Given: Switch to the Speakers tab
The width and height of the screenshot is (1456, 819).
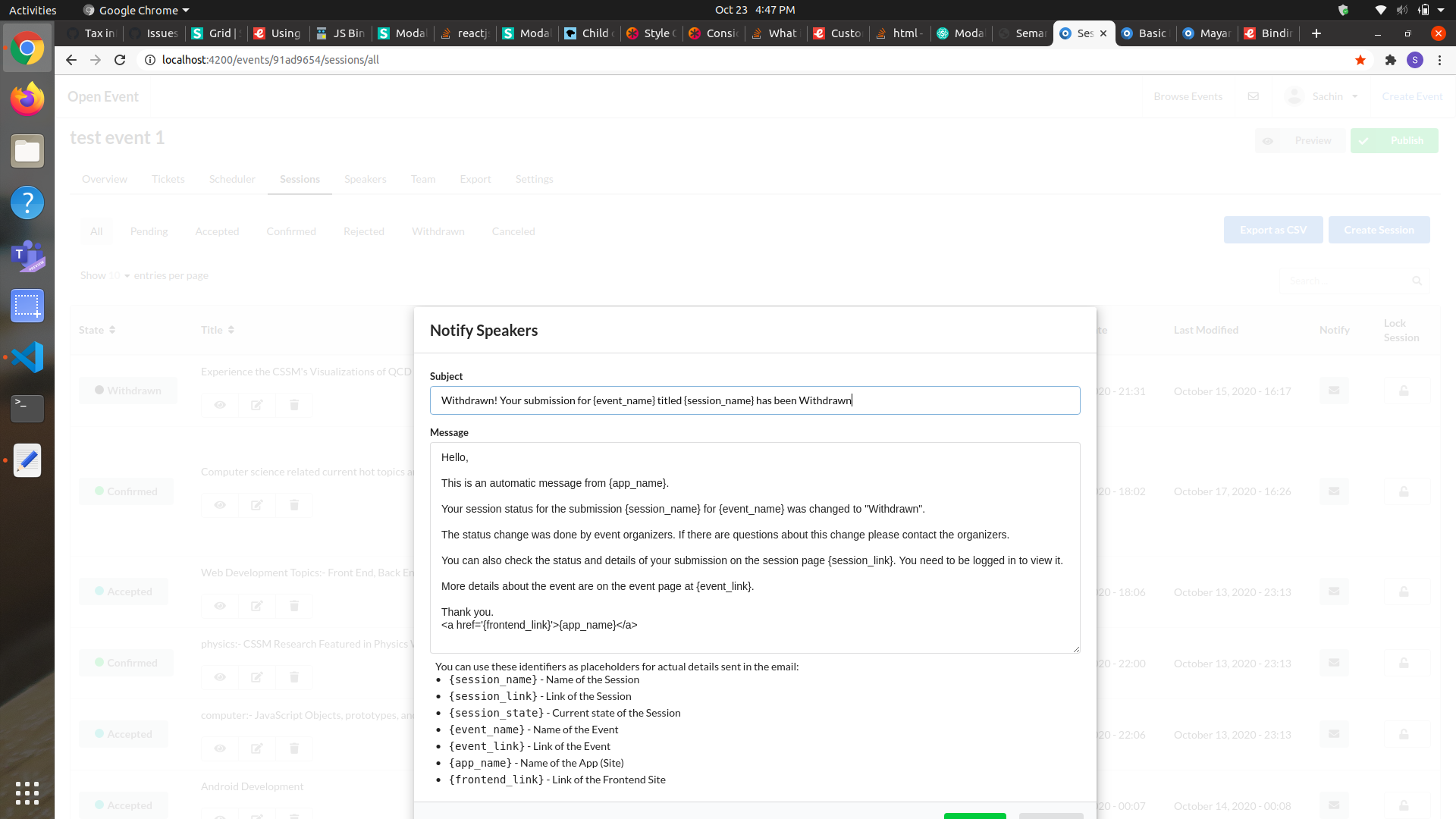Looking at the screenshot, I should (x=365, y=179).
